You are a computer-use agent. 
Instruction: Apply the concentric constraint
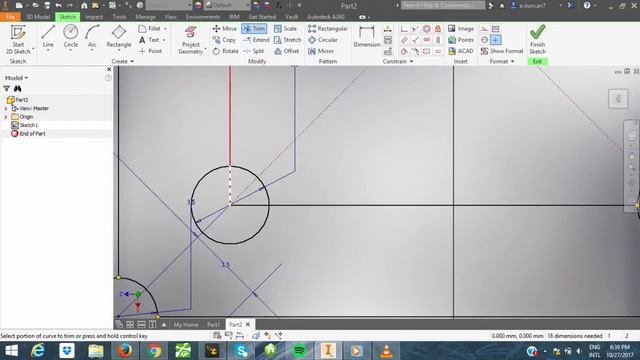tap(427, 29)
